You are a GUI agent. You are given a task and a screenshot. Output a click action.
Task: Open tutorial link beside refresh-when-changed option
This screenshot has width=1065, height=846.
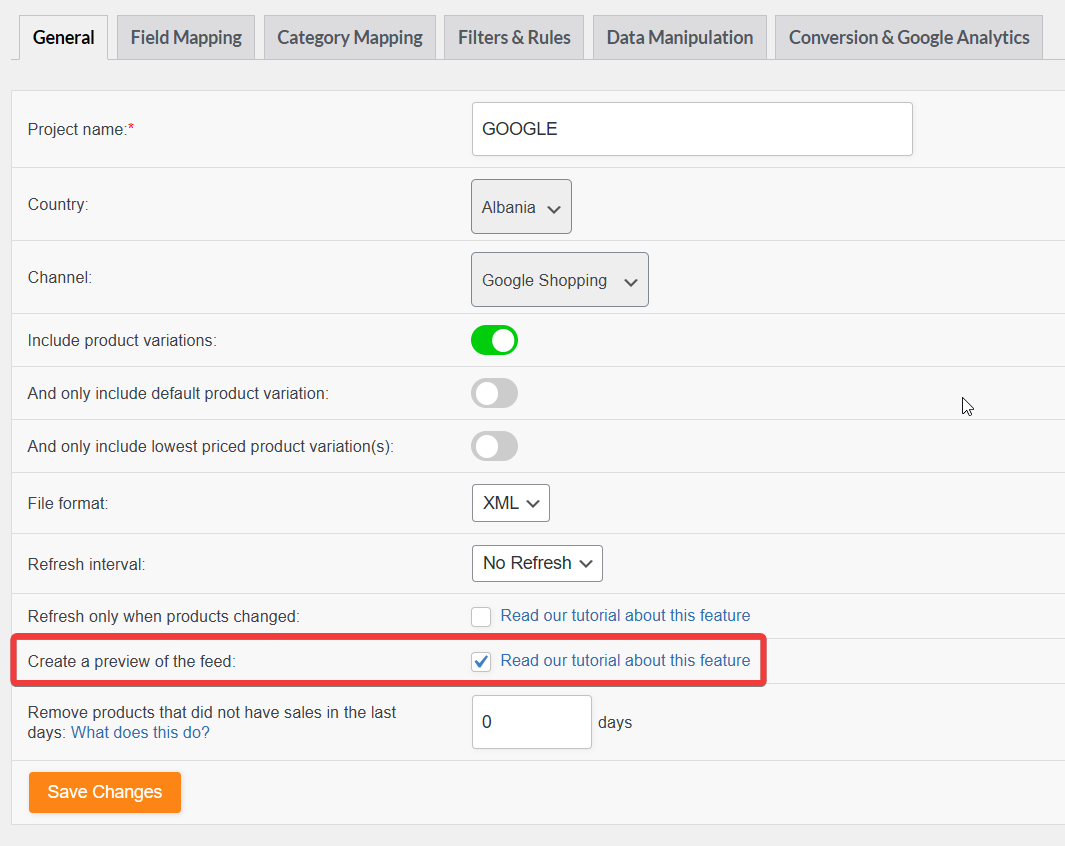[x=625, y=615]
